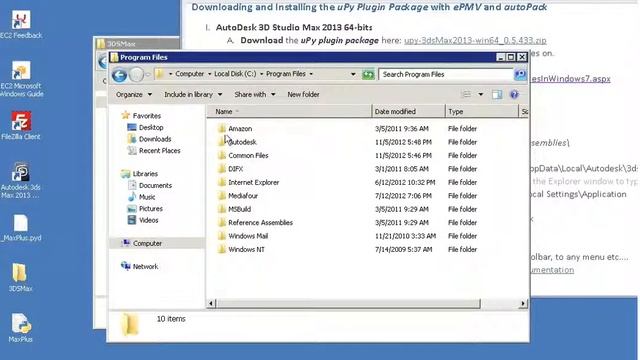Image resolution: width=640 pixels, height=360 pixels.
Task: Click the horizontal scrollbar left arrow
Action: coord(211,303)
